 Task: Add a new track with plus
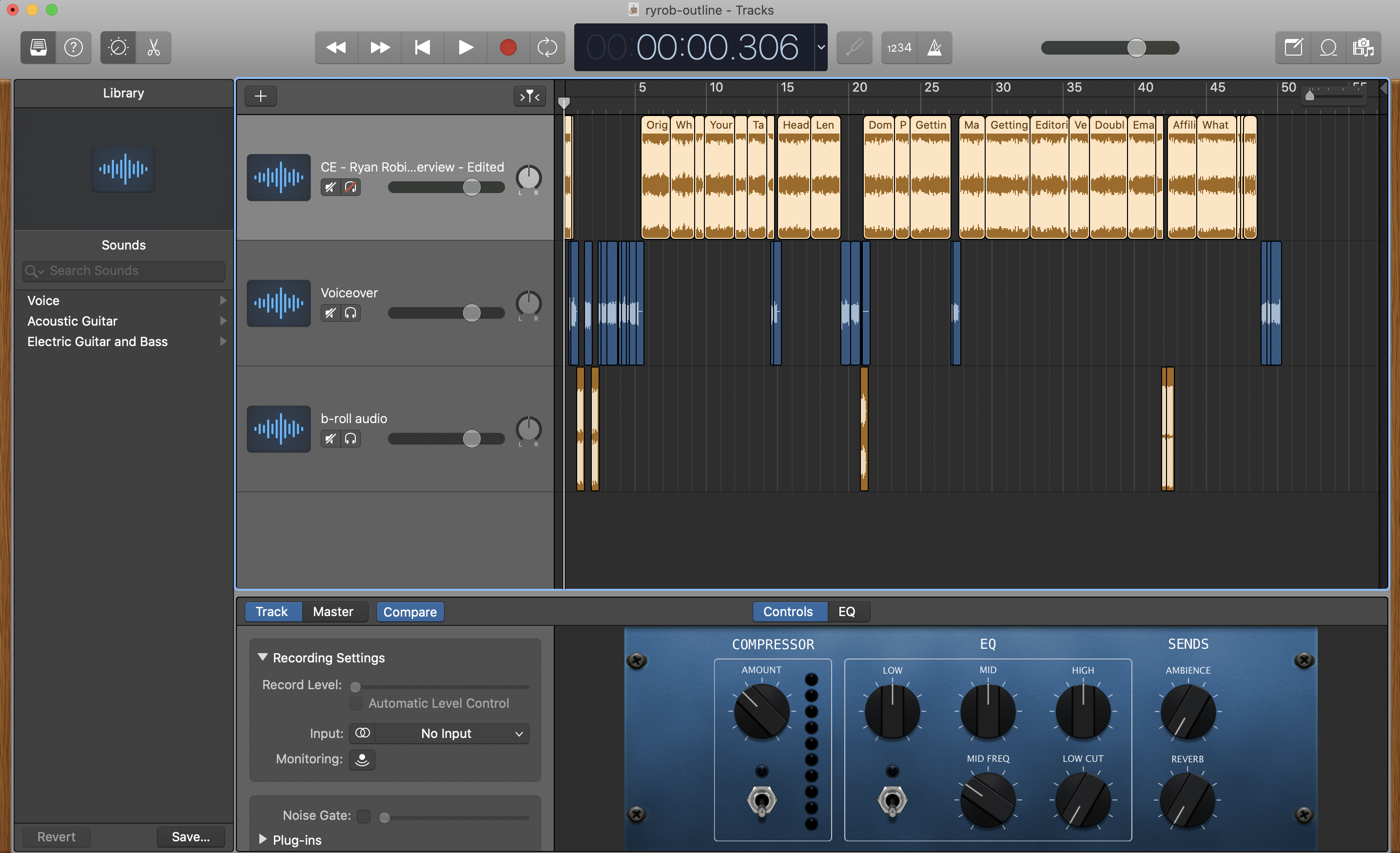[260, 96]
